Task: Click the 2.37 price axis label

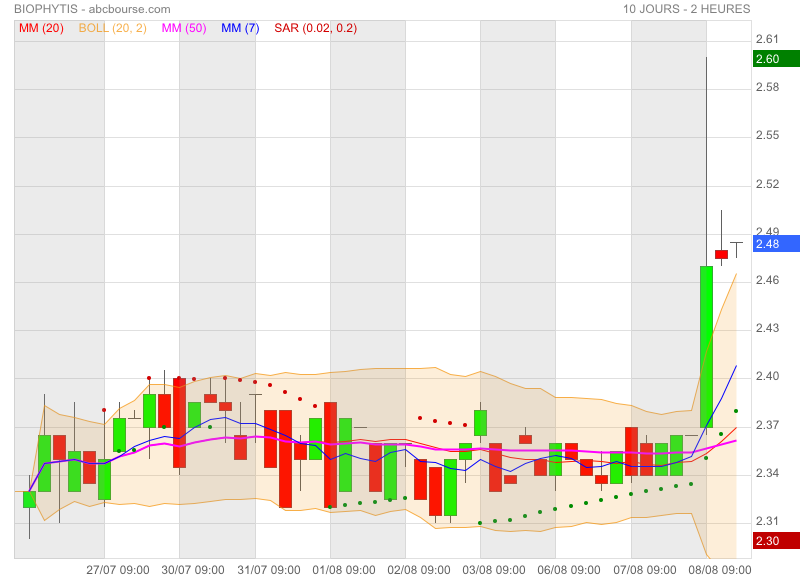Action: [x=767, y=425]
